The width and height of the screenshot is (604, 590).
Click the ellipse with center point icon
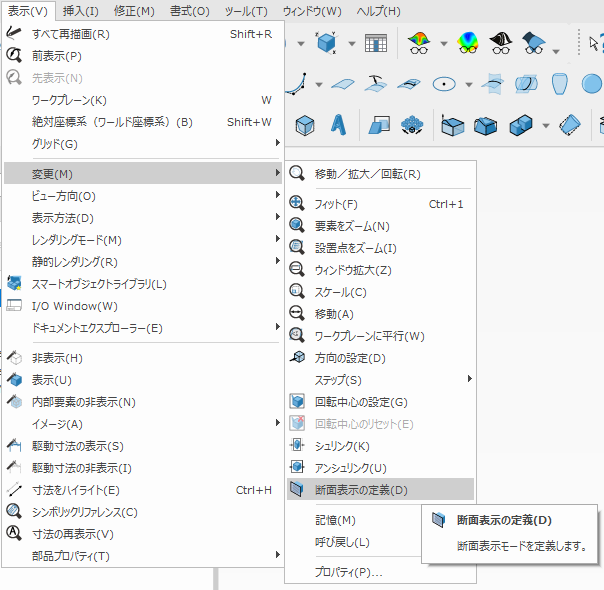tap(444, 84)
